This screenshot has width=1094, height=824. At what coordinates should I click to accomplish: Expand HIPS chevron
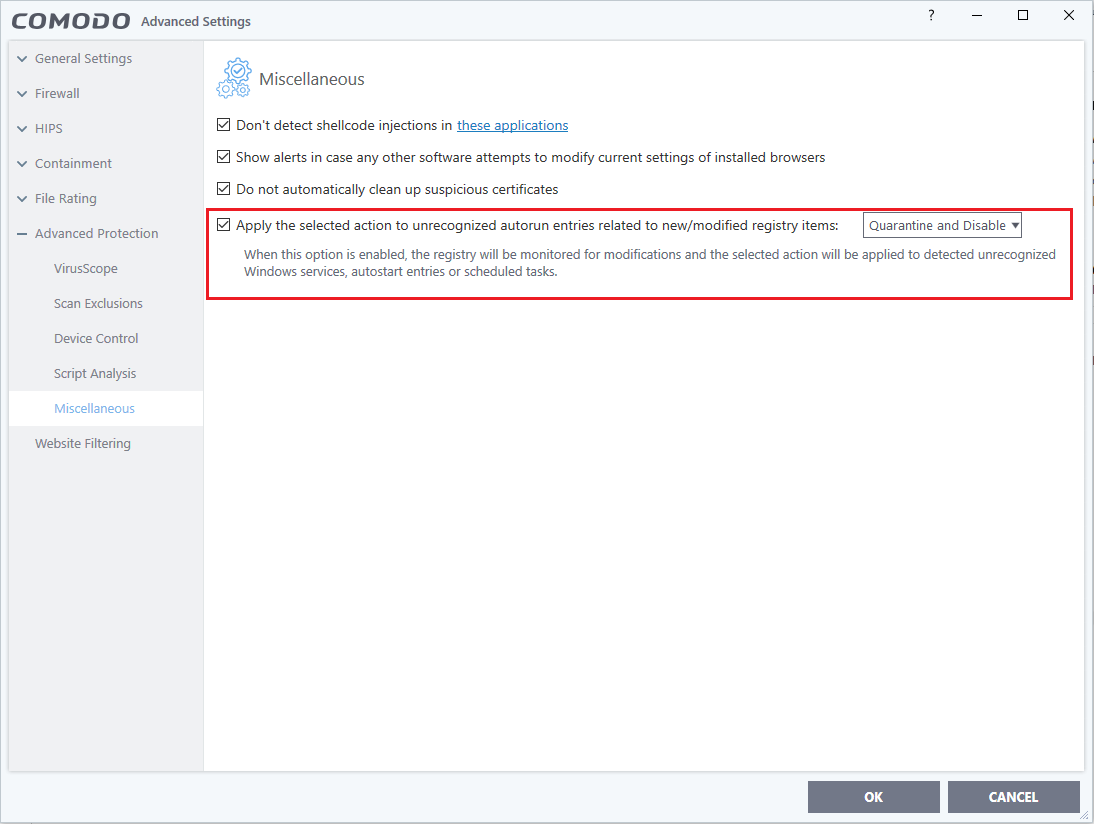coord(22,128)
